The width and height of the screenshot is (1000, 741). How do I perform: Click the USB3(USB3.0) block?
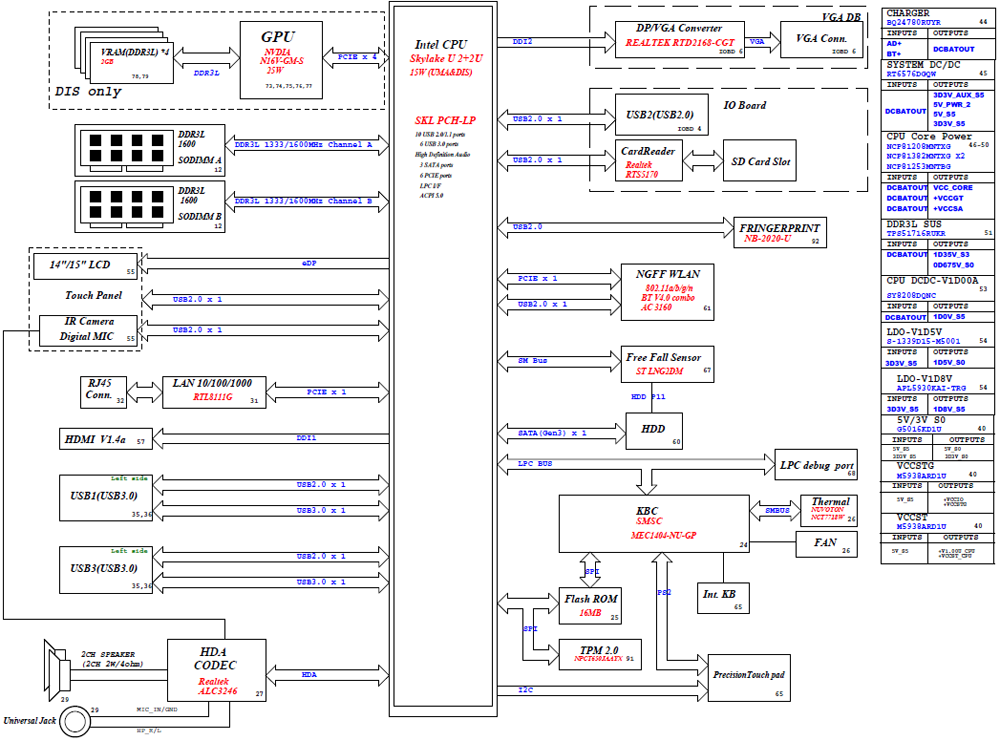tap(106, 569)
